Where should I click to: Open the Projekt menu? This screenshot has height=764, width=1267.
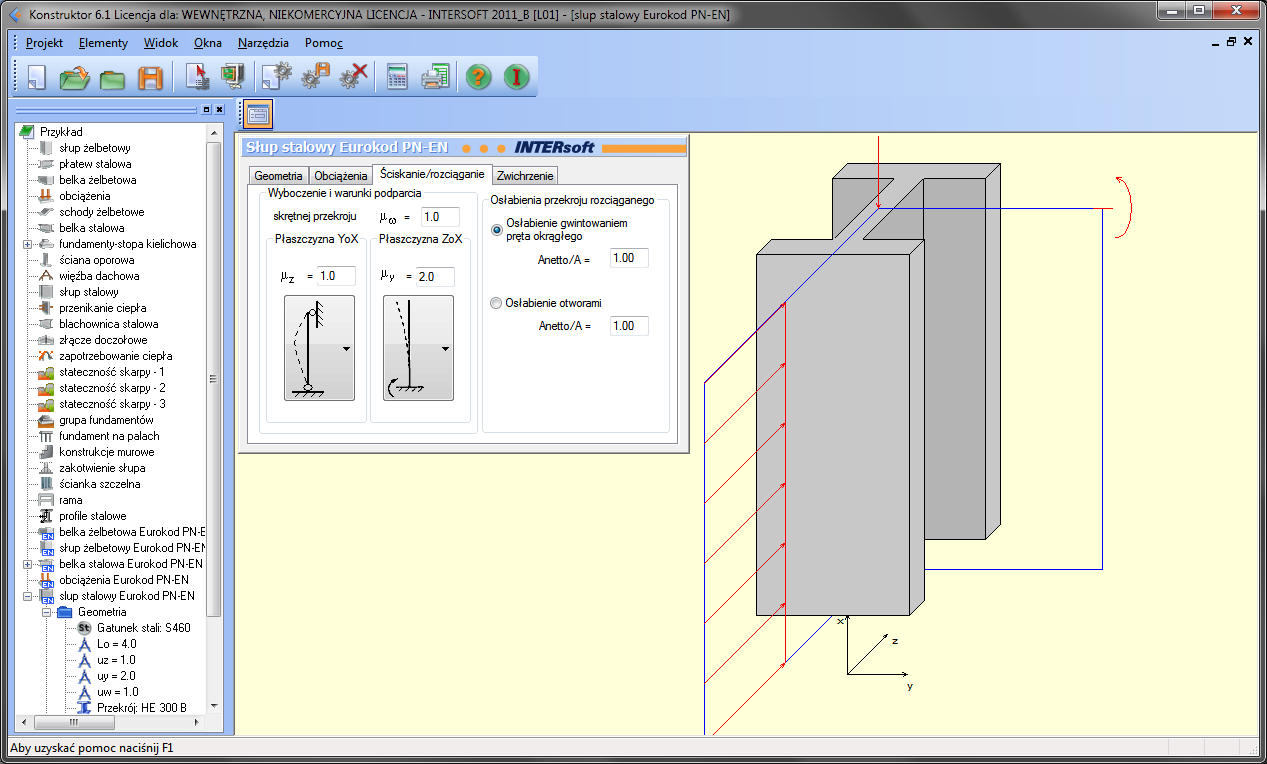click(x=44, y=43)
